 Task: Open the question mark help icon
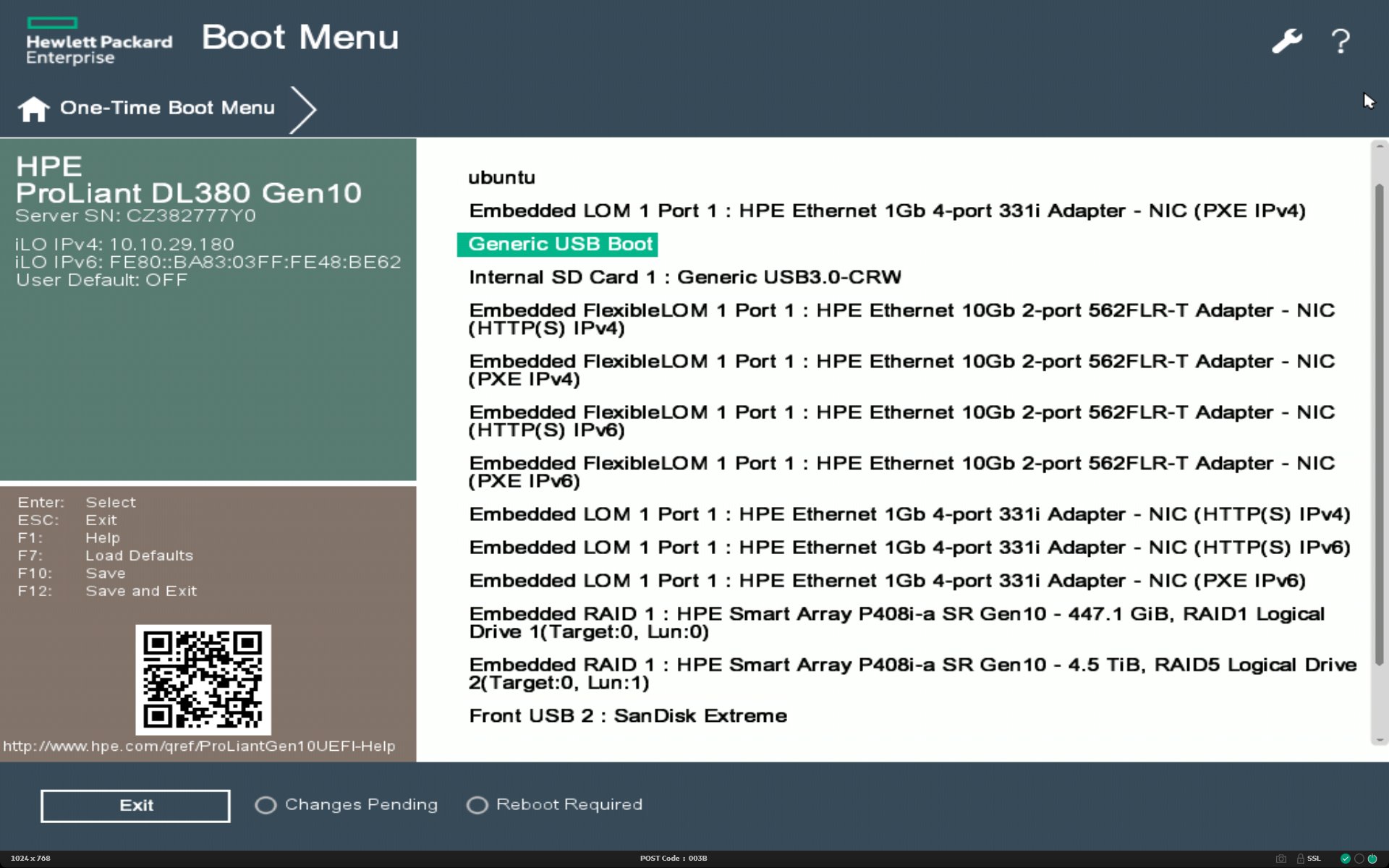tap(1340, 41)
